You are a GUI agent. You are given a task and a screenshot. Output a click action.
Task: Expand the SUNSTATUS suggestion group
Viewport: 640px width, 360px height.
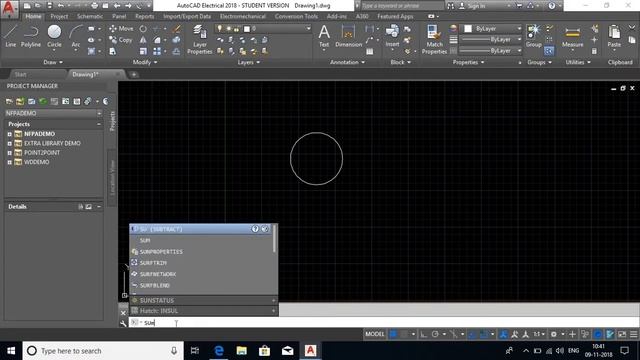pyautogui.click(x=273, y=300)
